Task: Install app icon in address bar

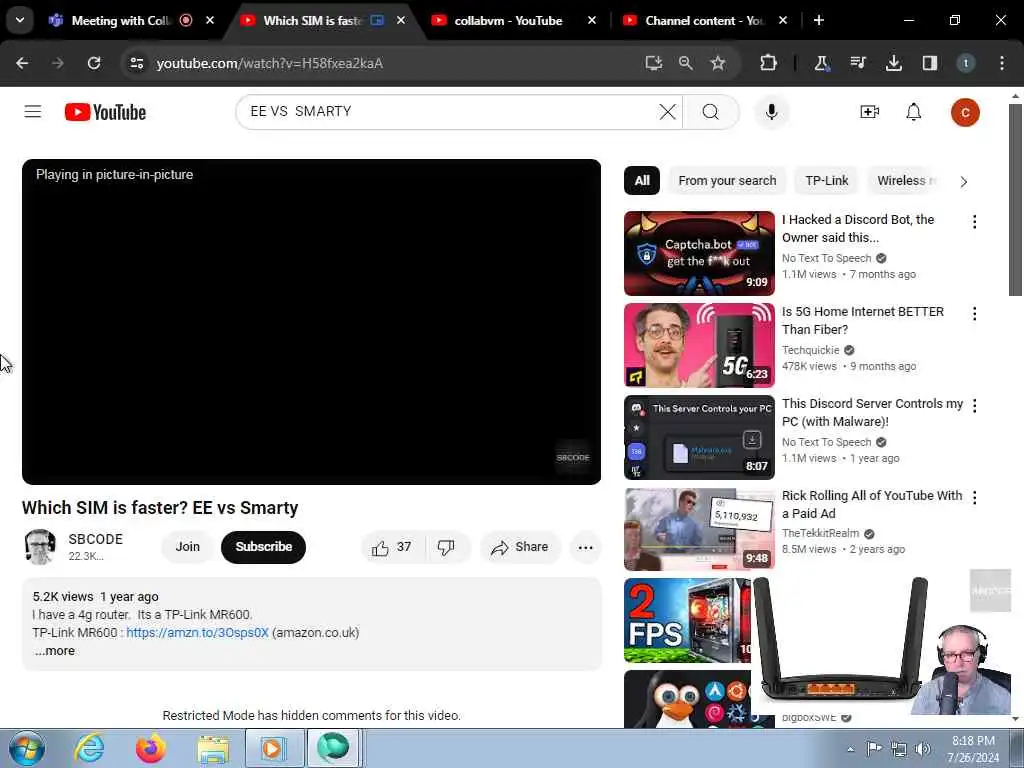Action: (x=654, y=63)
